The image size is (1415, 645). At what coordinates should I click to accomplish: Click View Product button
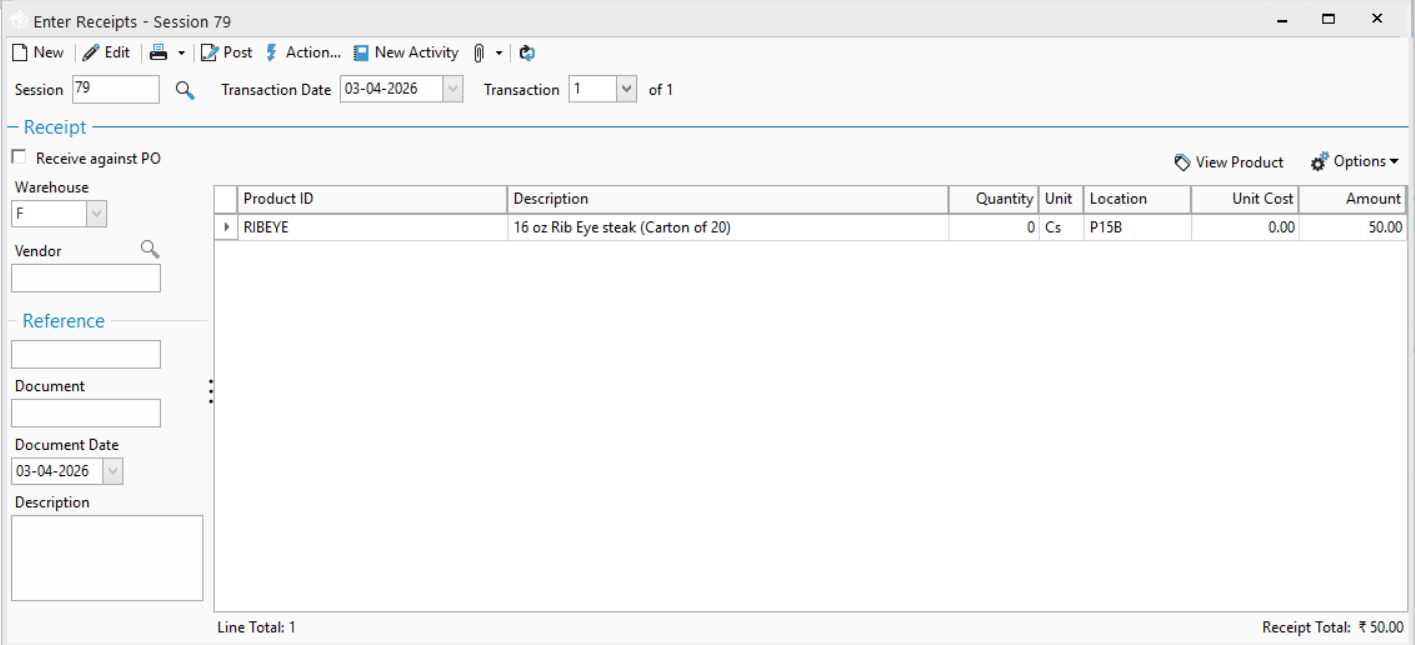tap(1229, 162)
